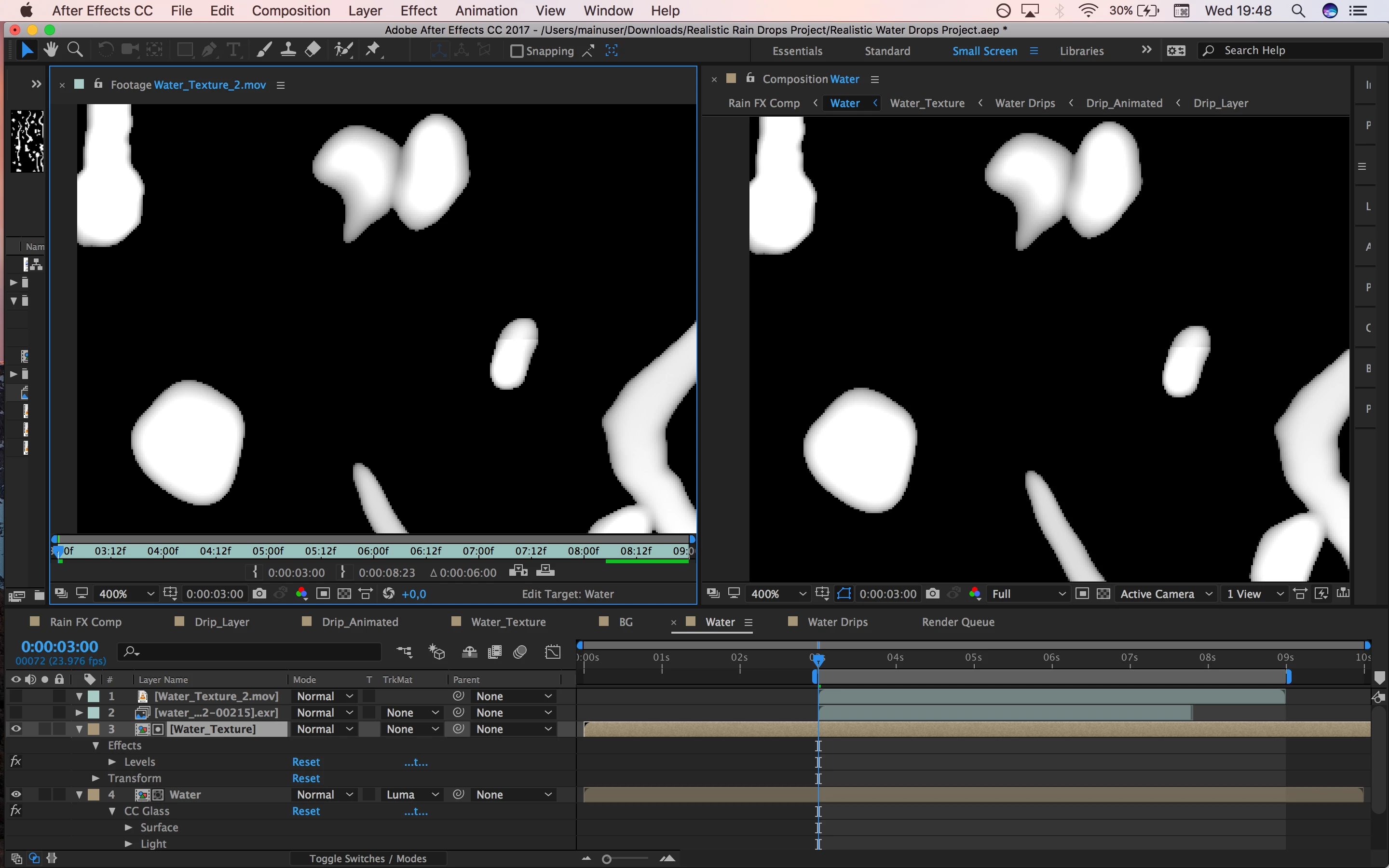The image size is (1389, 868).
Task: Toggle visibility of the Water layer
Action: click(16, 795)
